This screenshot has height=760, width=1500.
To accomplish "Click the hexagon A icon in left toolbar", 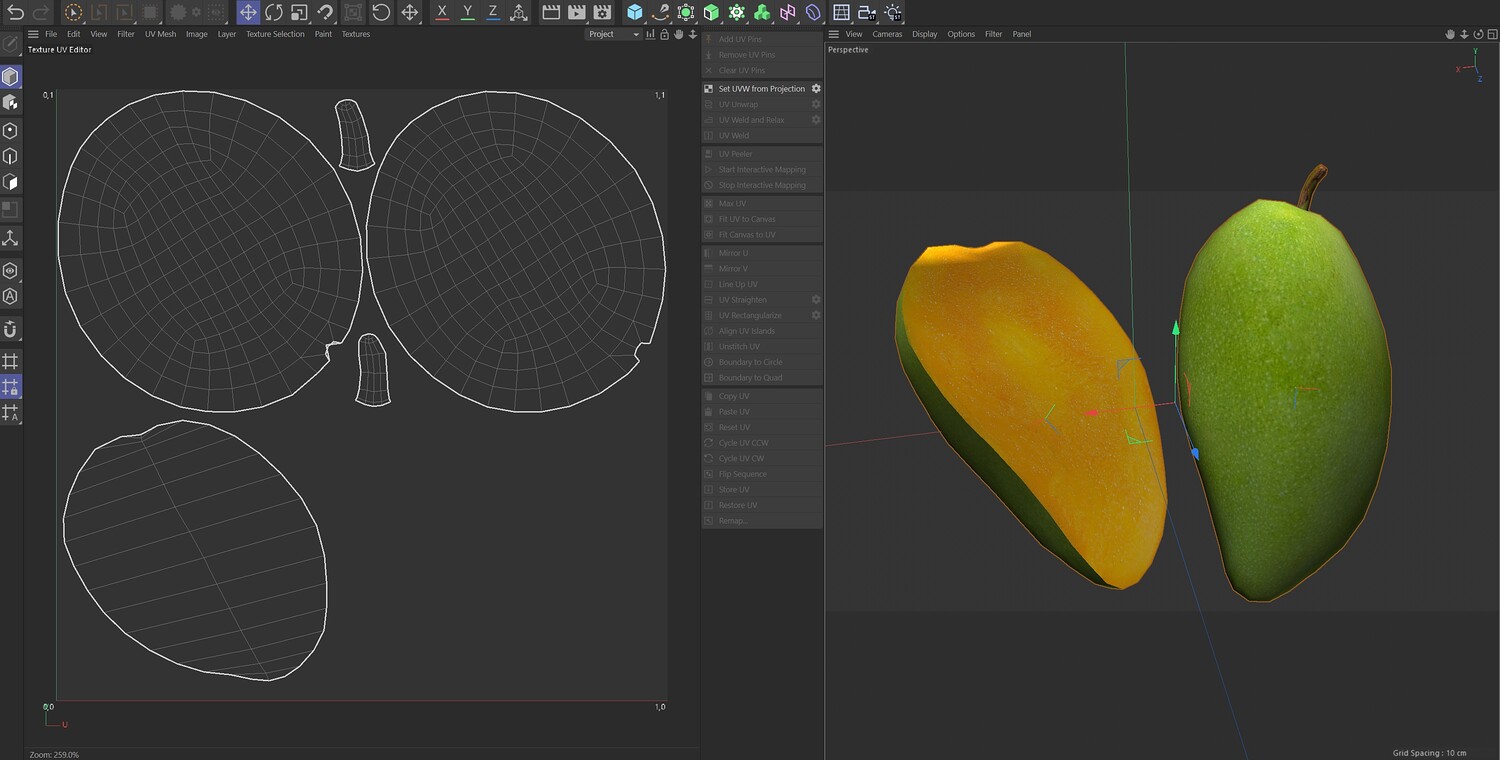I will 10,296.
